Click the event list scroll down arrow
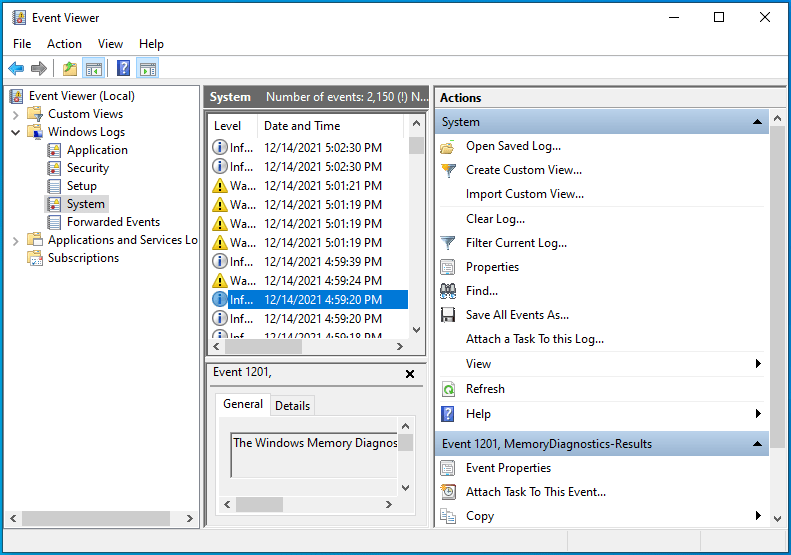 [x=416, y=330]
